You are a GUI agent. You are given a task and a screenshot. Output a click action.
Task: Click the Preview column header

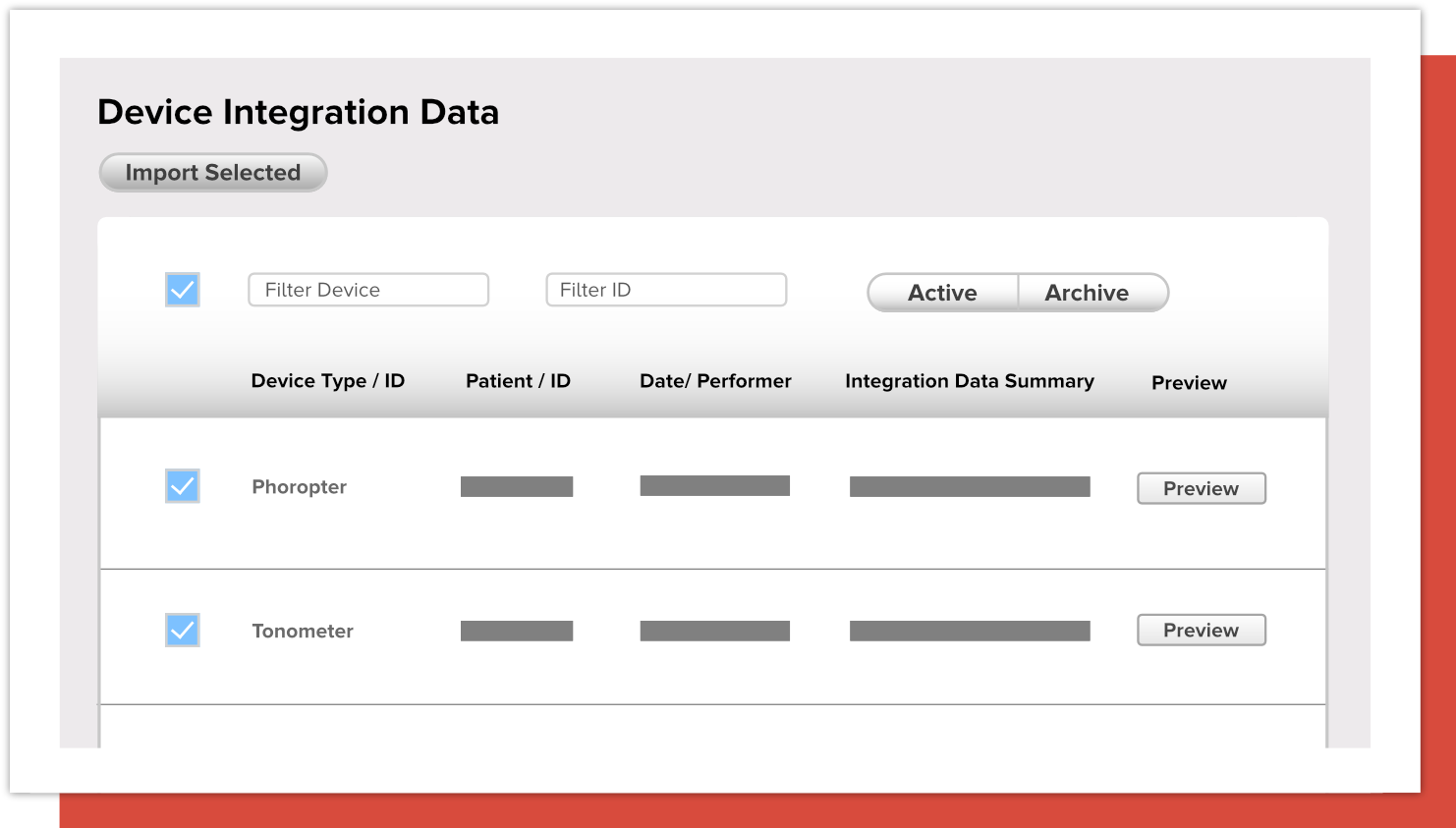[x=1188, y=383]
